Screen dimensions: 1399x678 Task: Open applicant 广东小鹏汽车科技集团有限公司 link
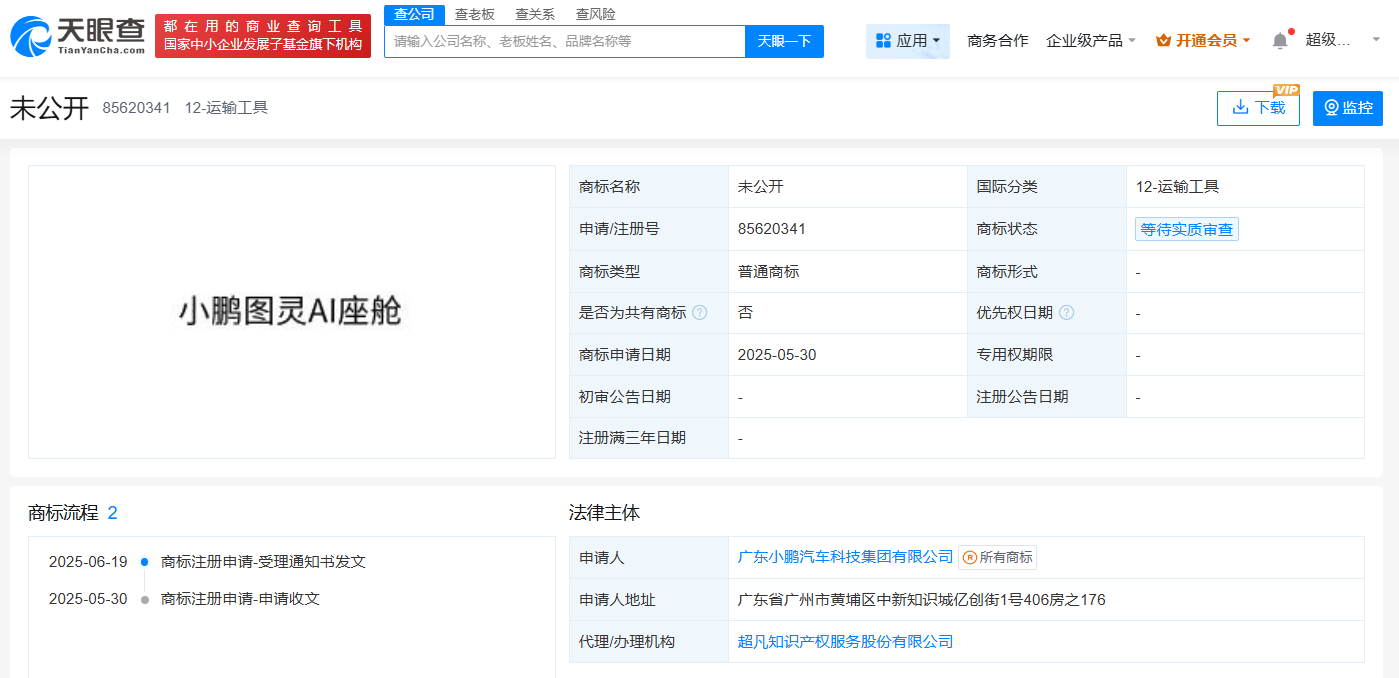coord(845,557)
